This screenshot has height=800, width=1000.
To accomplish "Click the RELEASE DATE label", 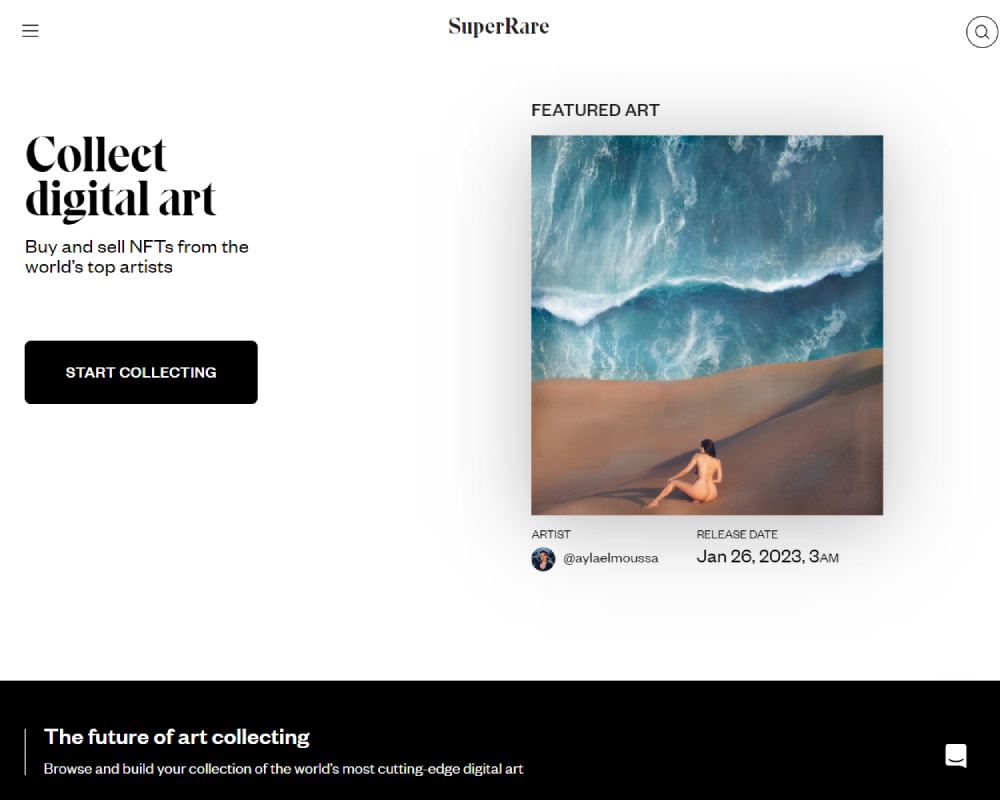I will point(737,535).
